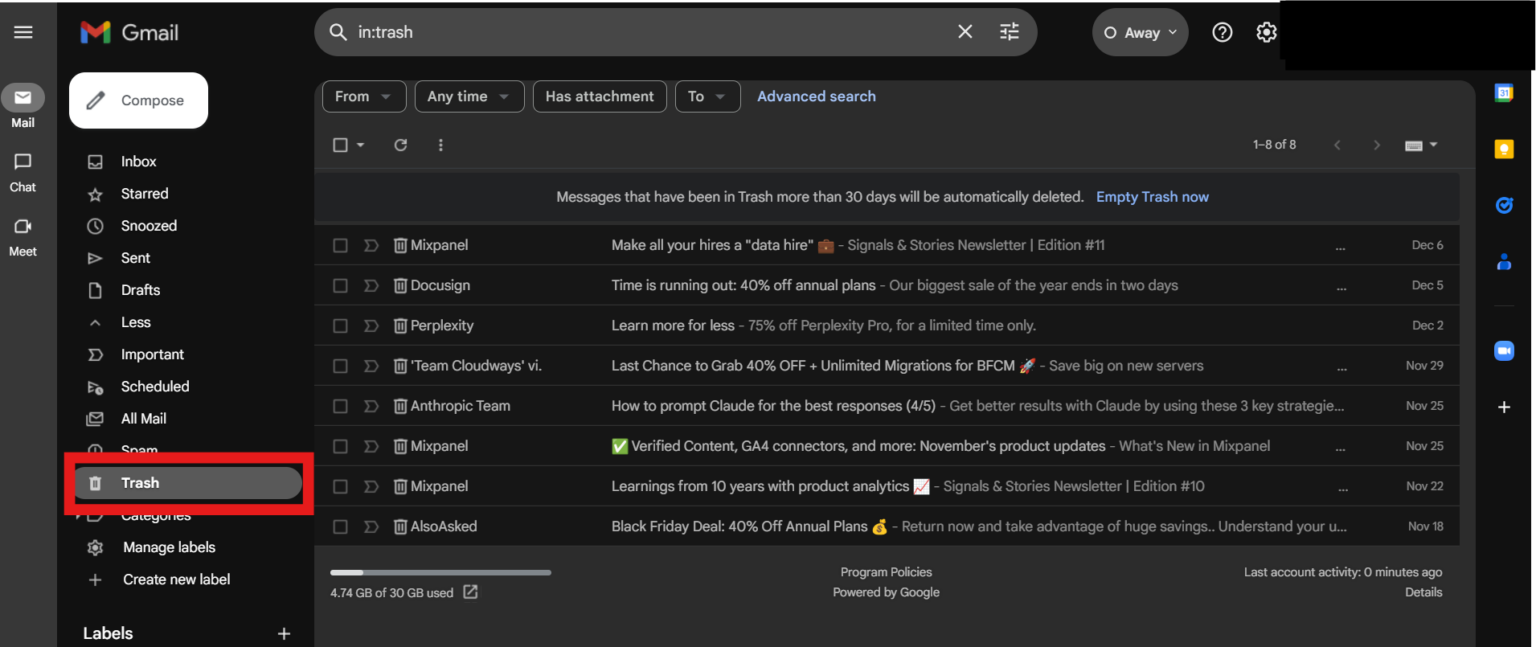Check the select-all checkbox above the list

tap(341, 144)
